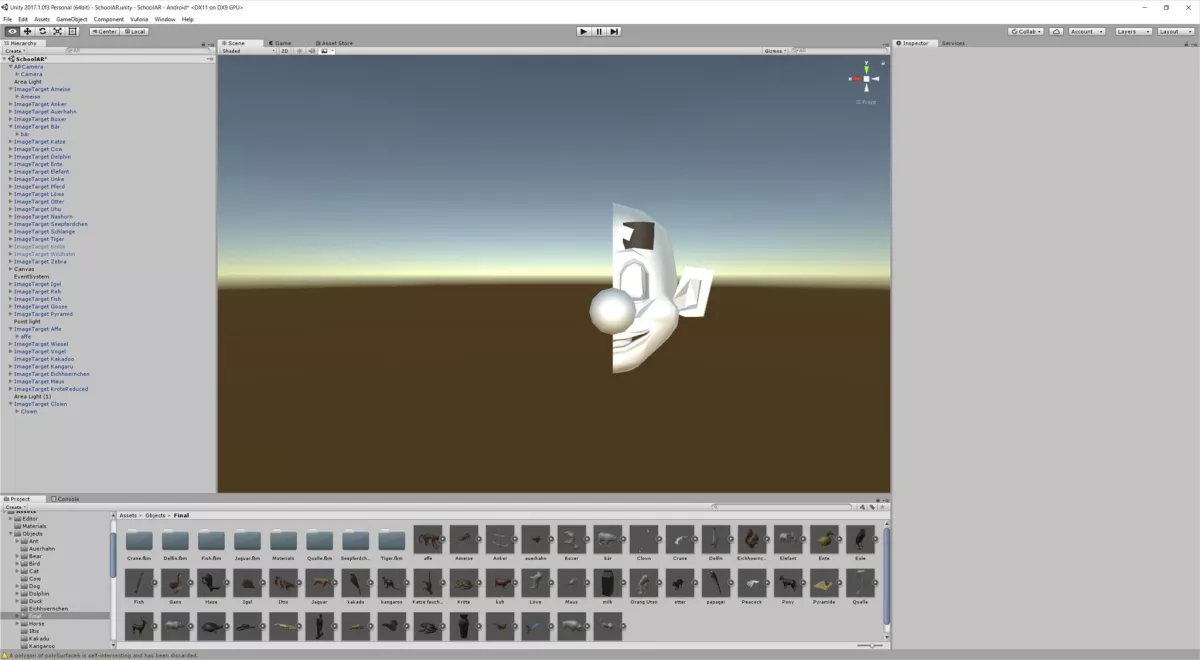Image resolution: width=1200 pixels, height=660 pixels.
Task: Expand ImageTarget Katze in Hierarchy
Action: [x=11, y=142]
